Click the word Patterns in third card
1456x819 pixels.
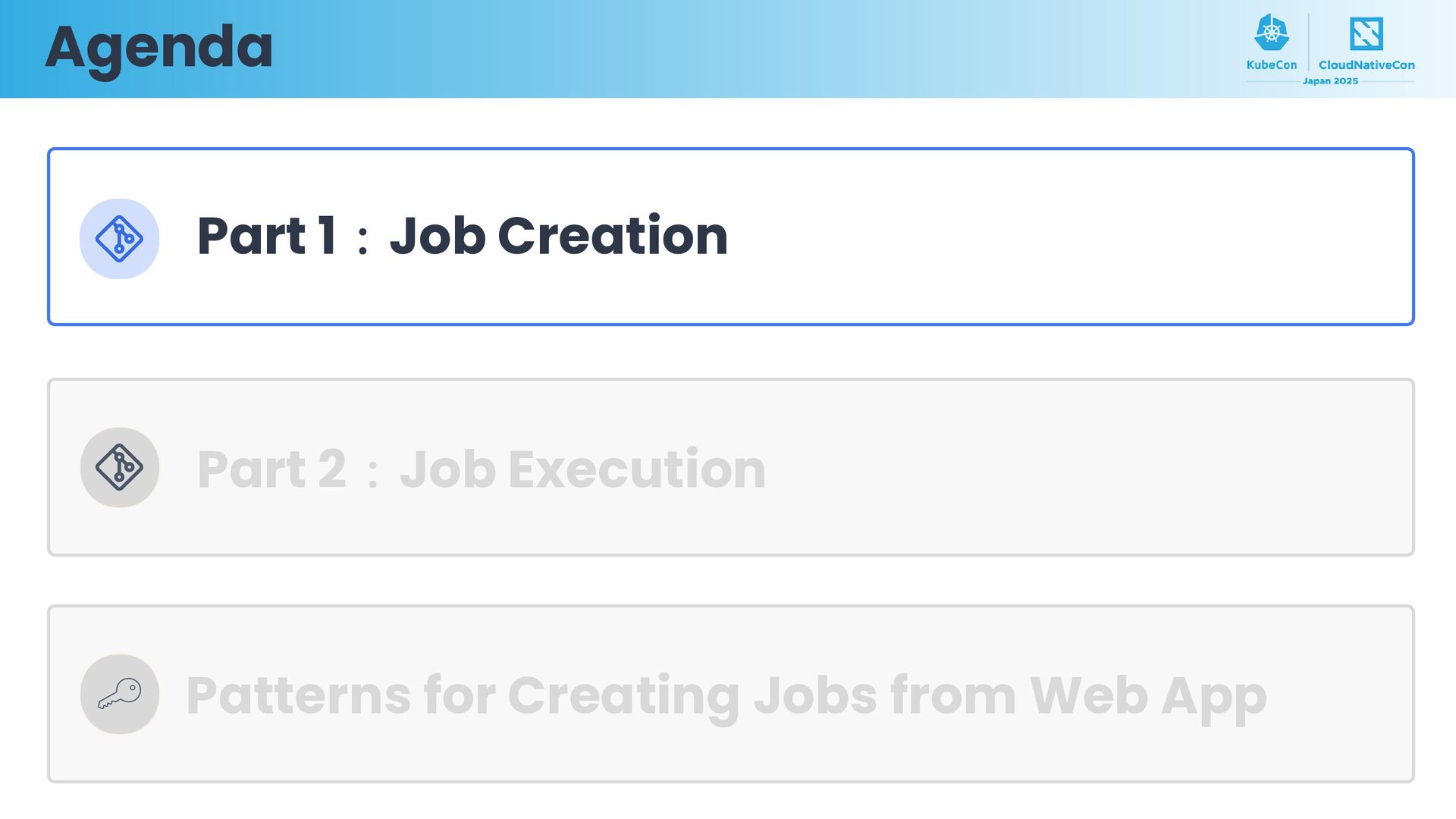click(299, 695)
